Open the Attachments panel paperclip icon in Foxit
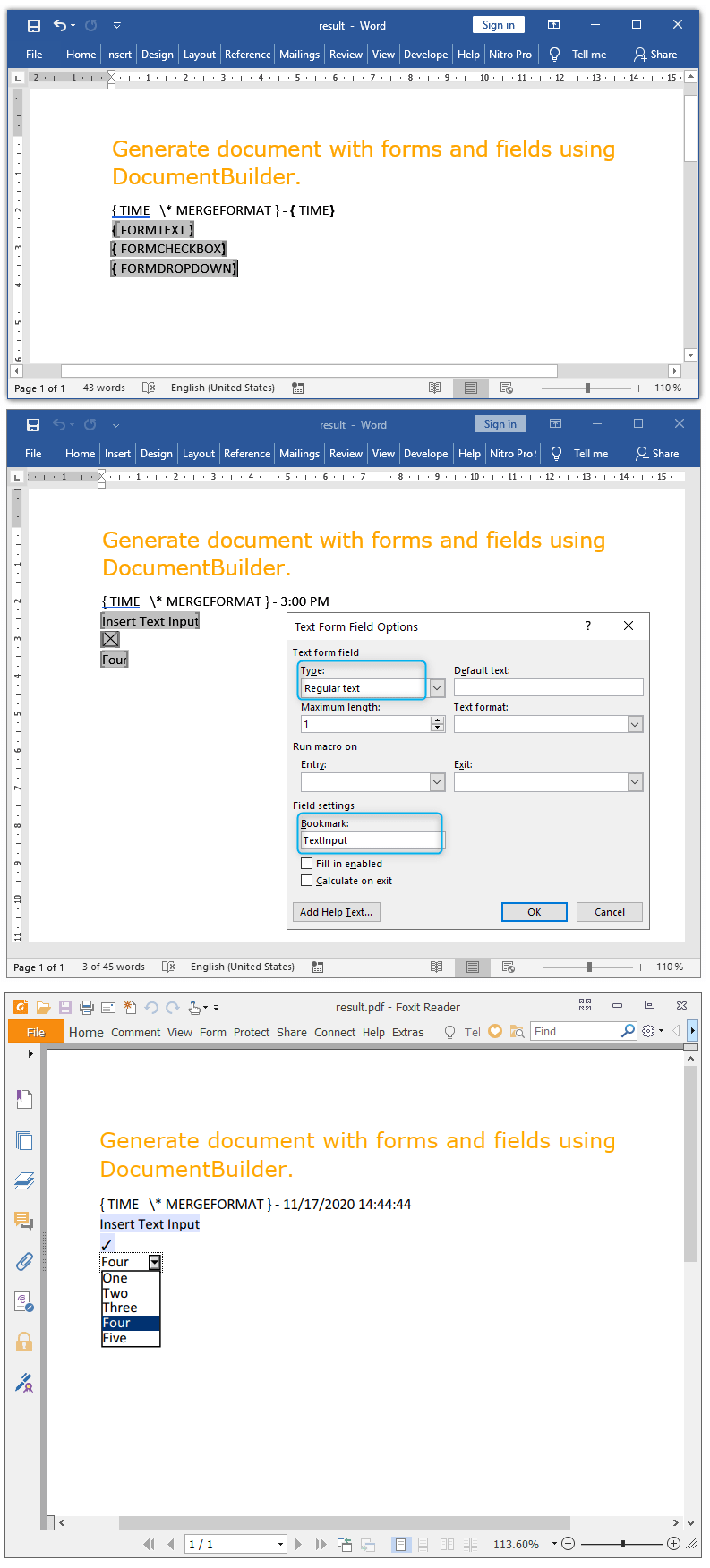Image resolution: width=710 pixels, height=1568 pixels. tap(24, 1261)
